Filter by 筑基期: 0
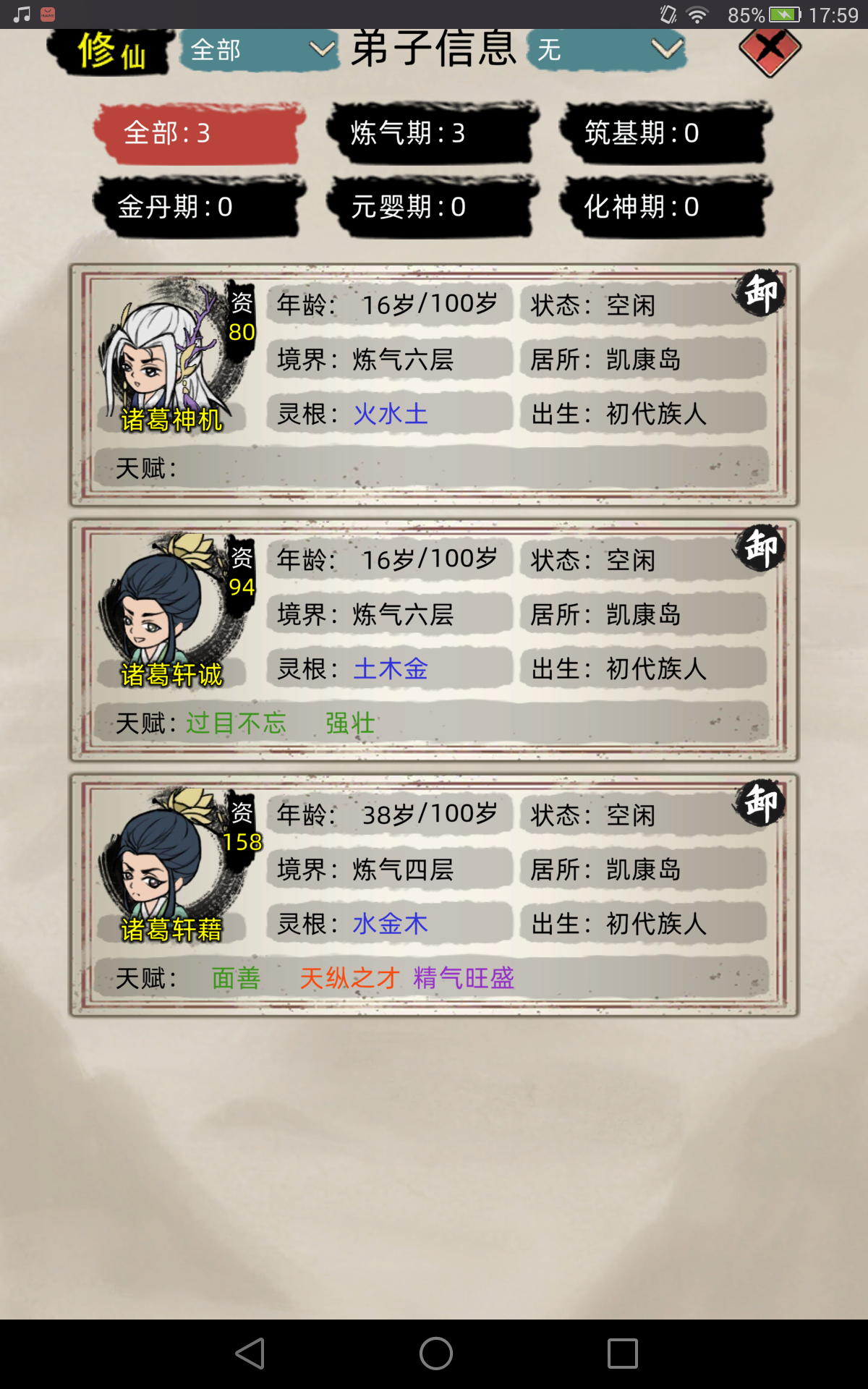The height and width of the screenshot is (1389, 868). pos(665,133)
